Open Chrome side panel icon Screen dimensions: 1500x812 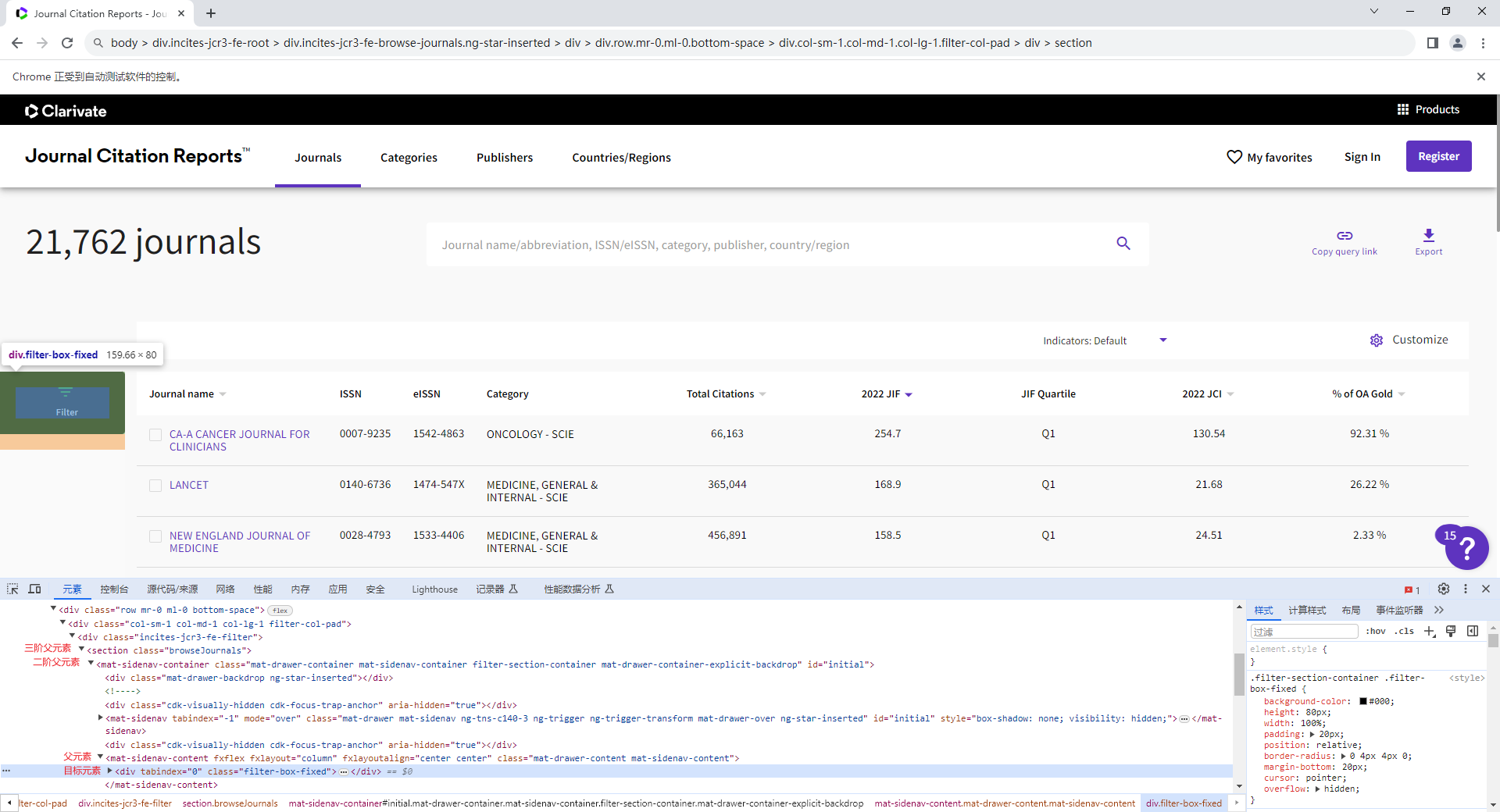tap(1433, 43)
